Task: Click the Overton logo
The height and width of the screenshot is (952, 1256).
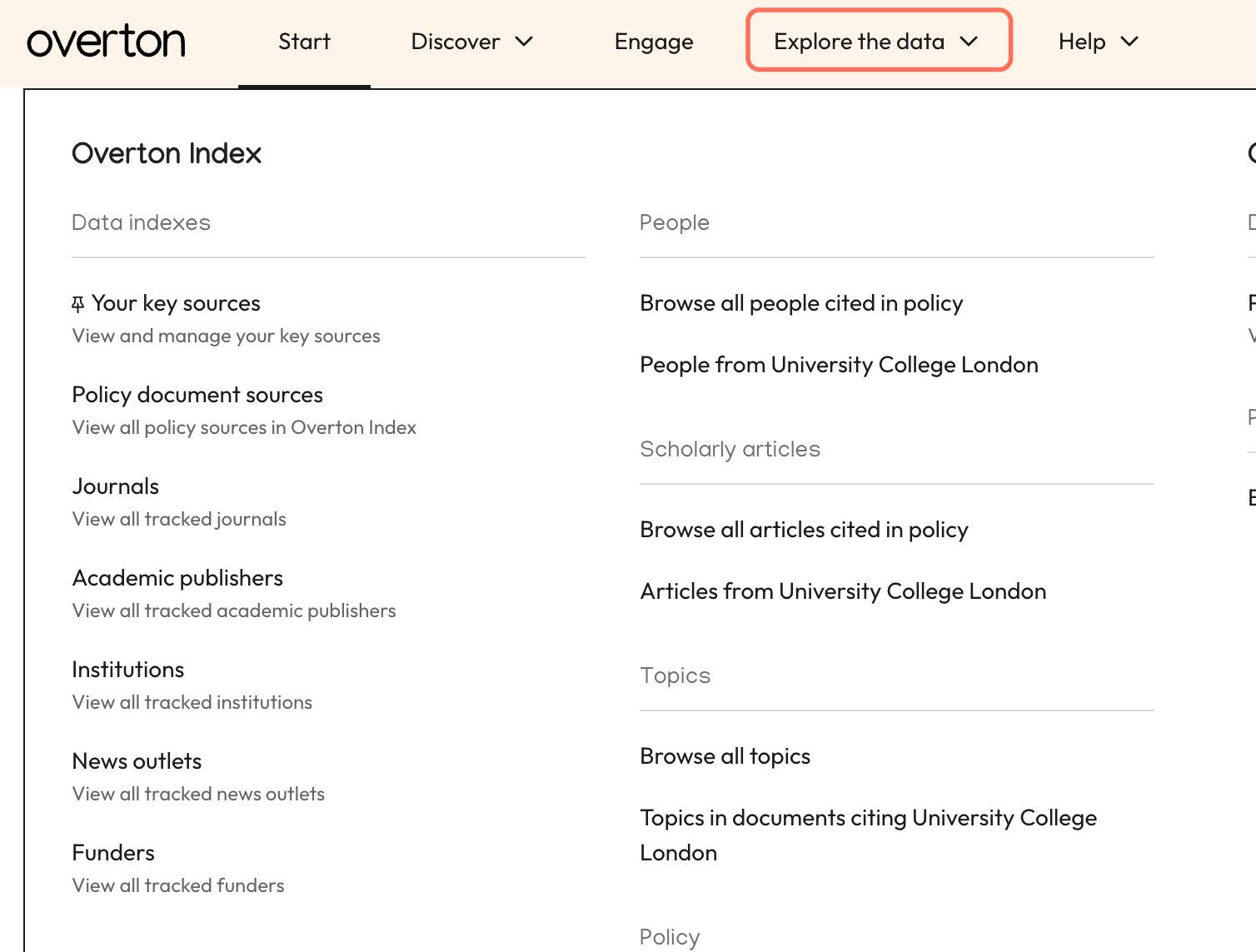Action: [106, 42]
